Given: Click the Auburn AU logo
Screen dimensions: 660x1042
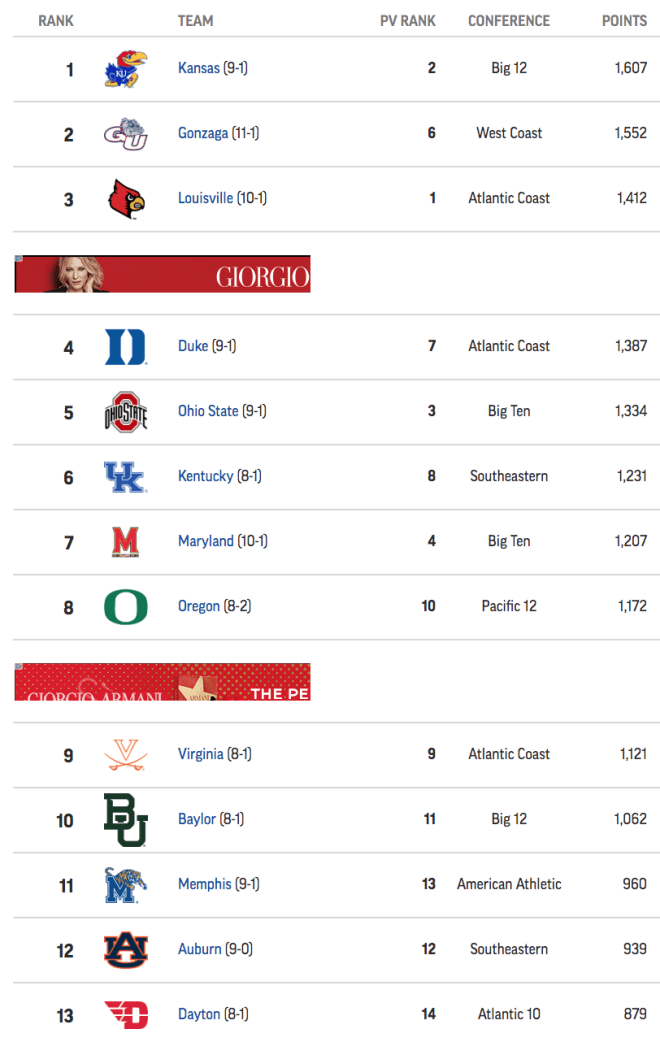Looking at the screenshot, I should [126, 950].
